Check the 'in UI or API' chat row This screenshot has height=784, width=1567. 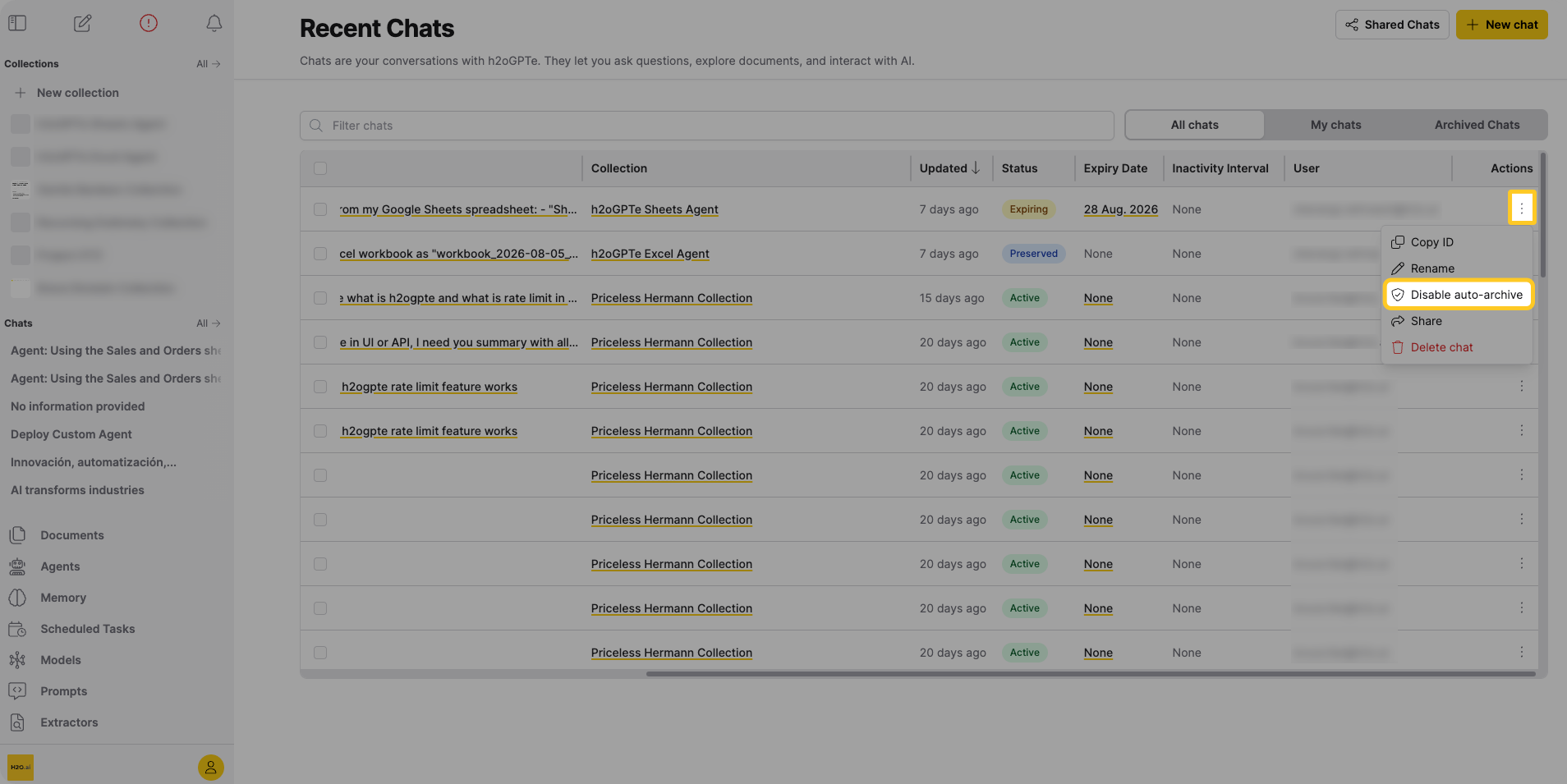point(320,342)
